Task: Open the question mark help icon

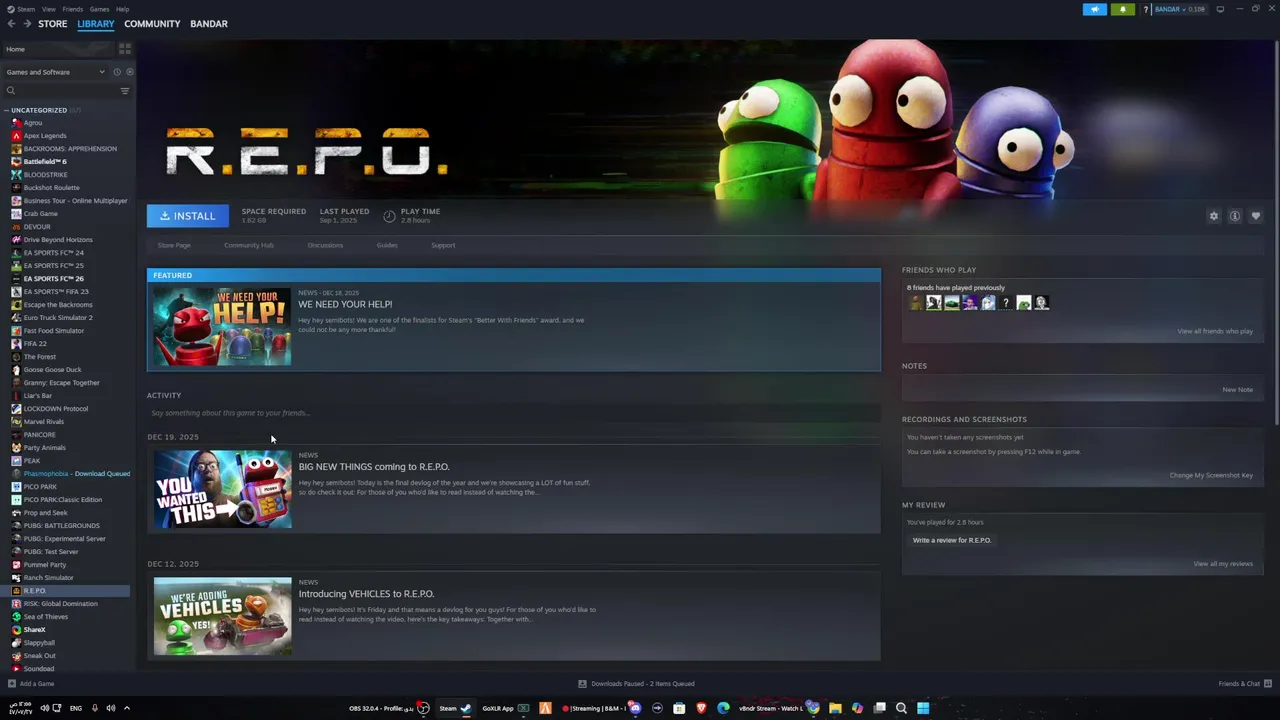Action: click(x=1146, y=9)
